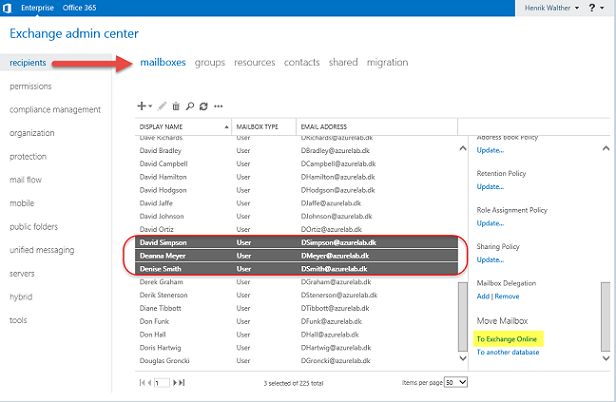Screen dimensions: 616x402
Task: Go to first page icon
Action: (141, 382)
